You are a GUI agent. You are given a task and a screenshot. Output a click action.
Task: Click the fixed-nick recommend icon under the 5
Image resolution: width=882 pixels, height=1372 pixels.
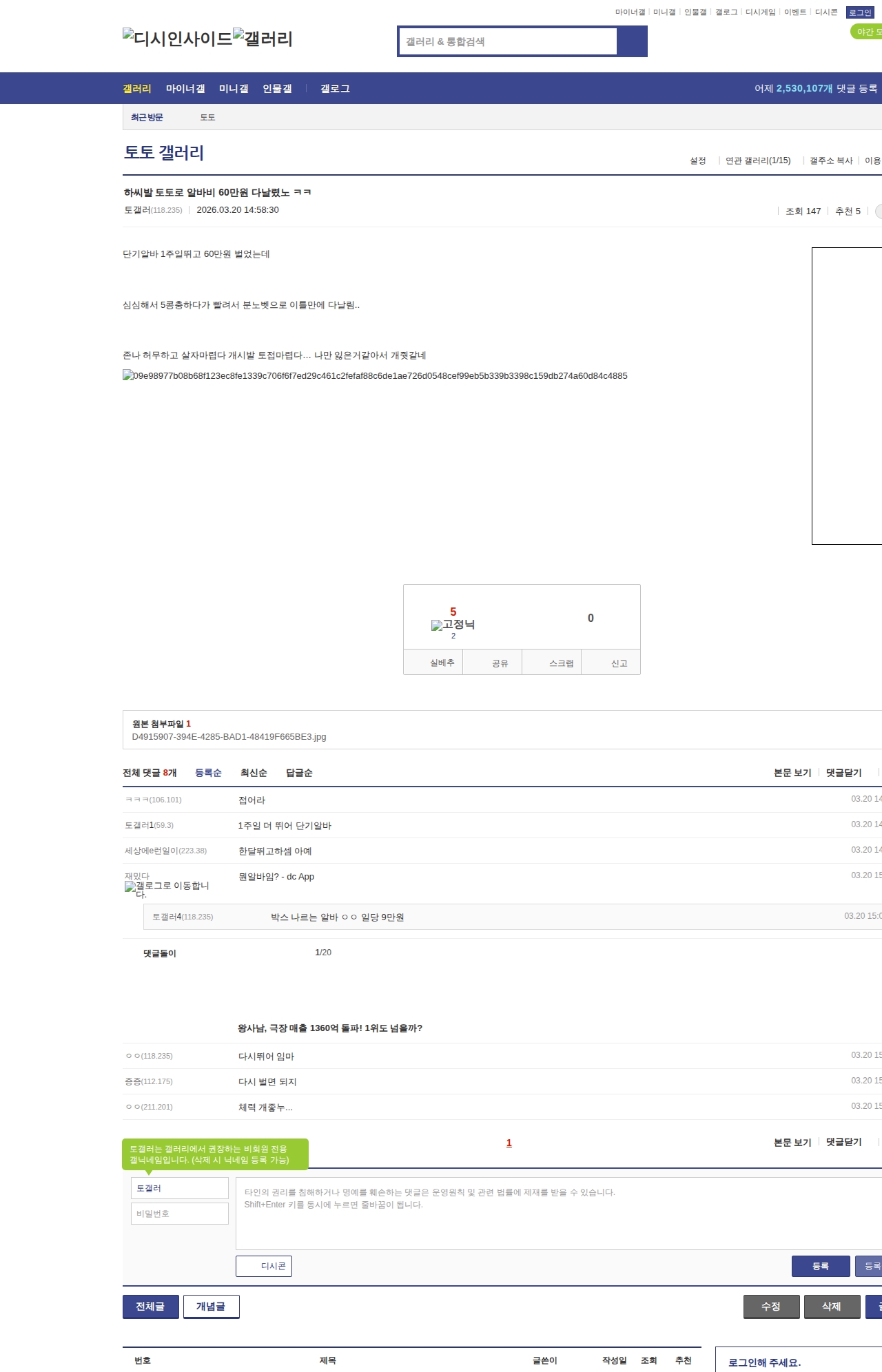(453, 625)
